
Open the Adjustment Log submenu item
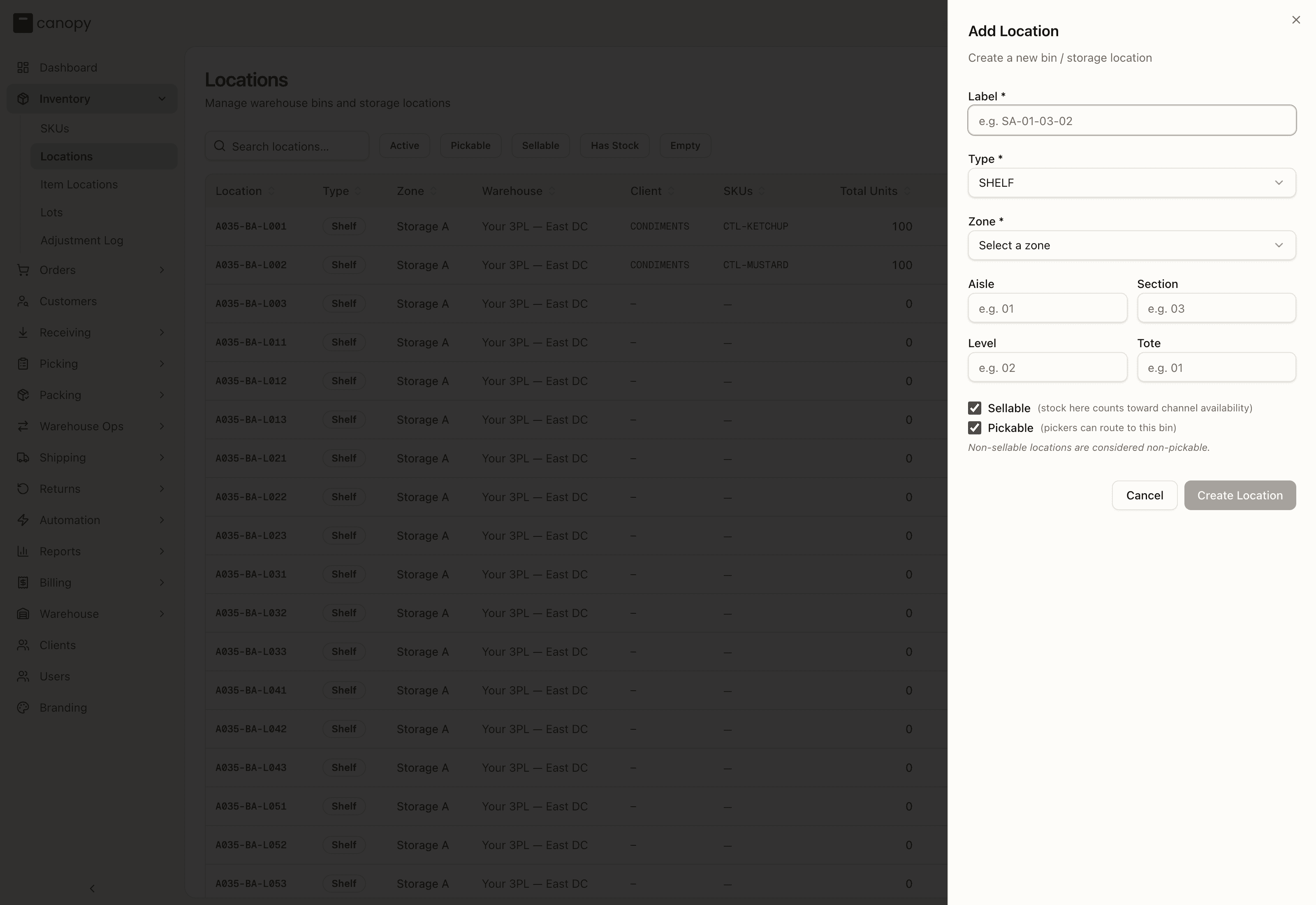point(104,240)
